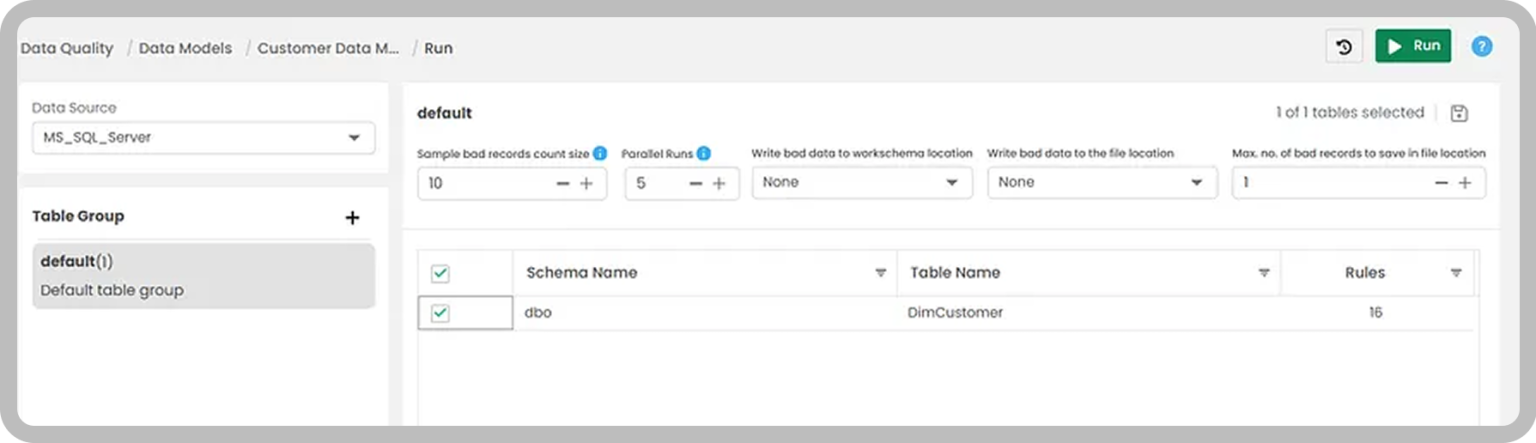Click the Run breadcrumb item
This screenshot has width=1536, height=443.
coord(438,48)
